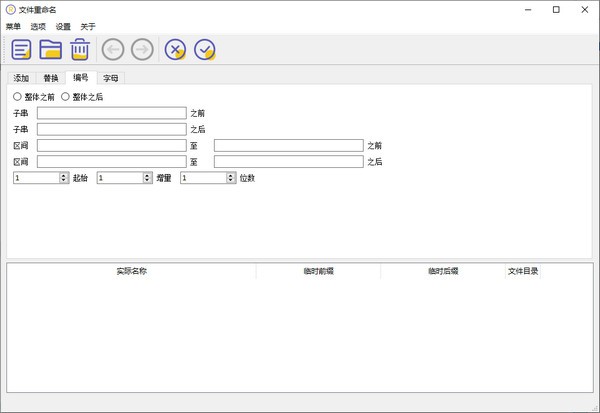
Task: Open the 设置 menu
Action: pos(63,26)
